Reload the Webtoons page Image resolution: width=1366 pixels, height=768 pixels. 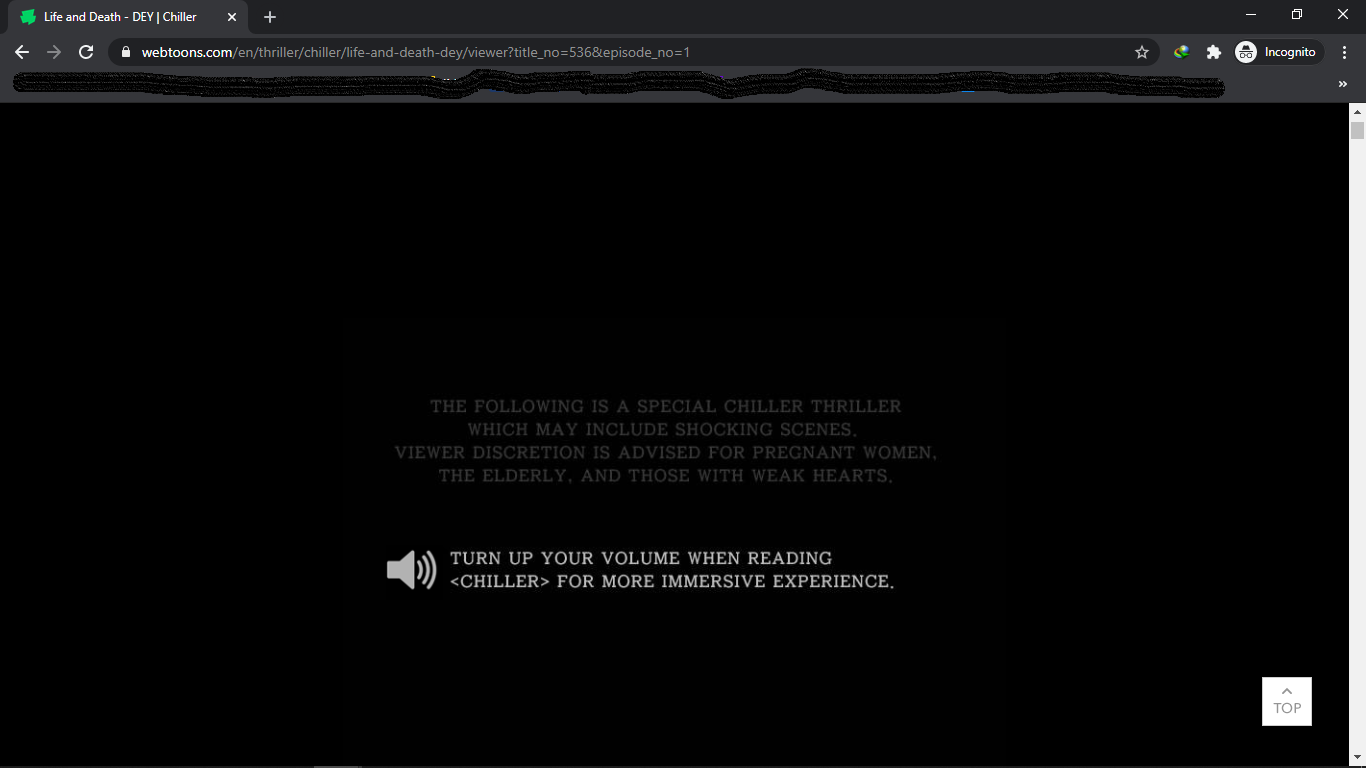[86, 52]
